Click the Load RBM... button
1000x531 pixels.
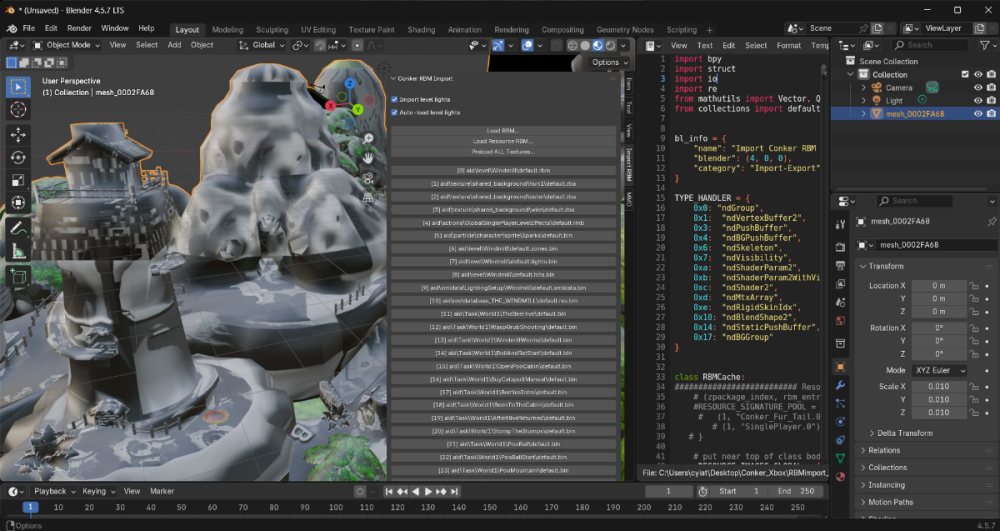point(503,131)
